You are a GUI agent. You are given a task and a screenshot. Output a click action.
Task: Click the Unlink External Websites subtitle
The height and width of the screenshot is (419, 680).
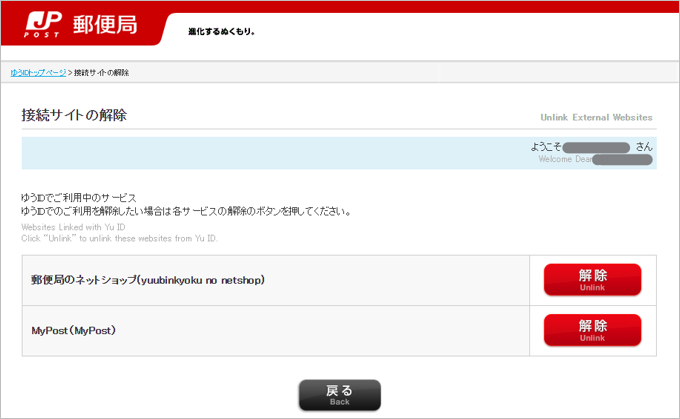coord(596,118)
